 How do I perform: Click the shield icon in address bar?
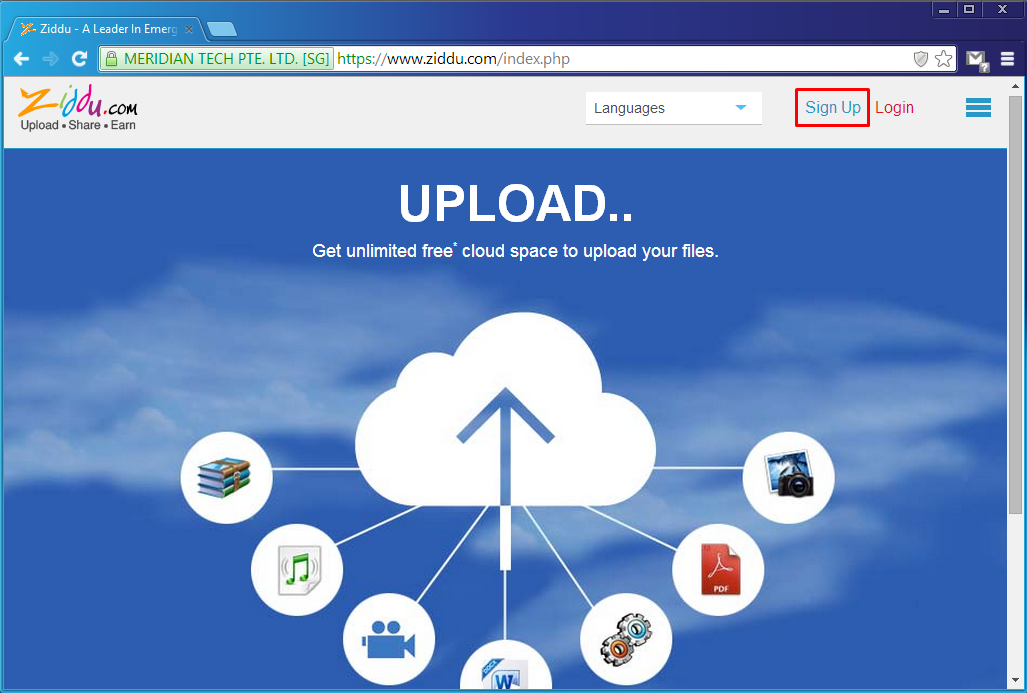click(x=920, y=59)
